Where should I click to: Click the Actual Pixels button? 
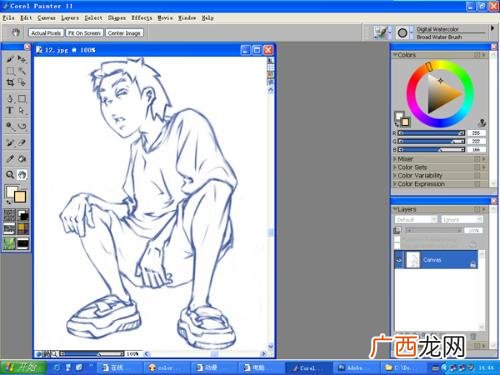click(x=46, y=33)
